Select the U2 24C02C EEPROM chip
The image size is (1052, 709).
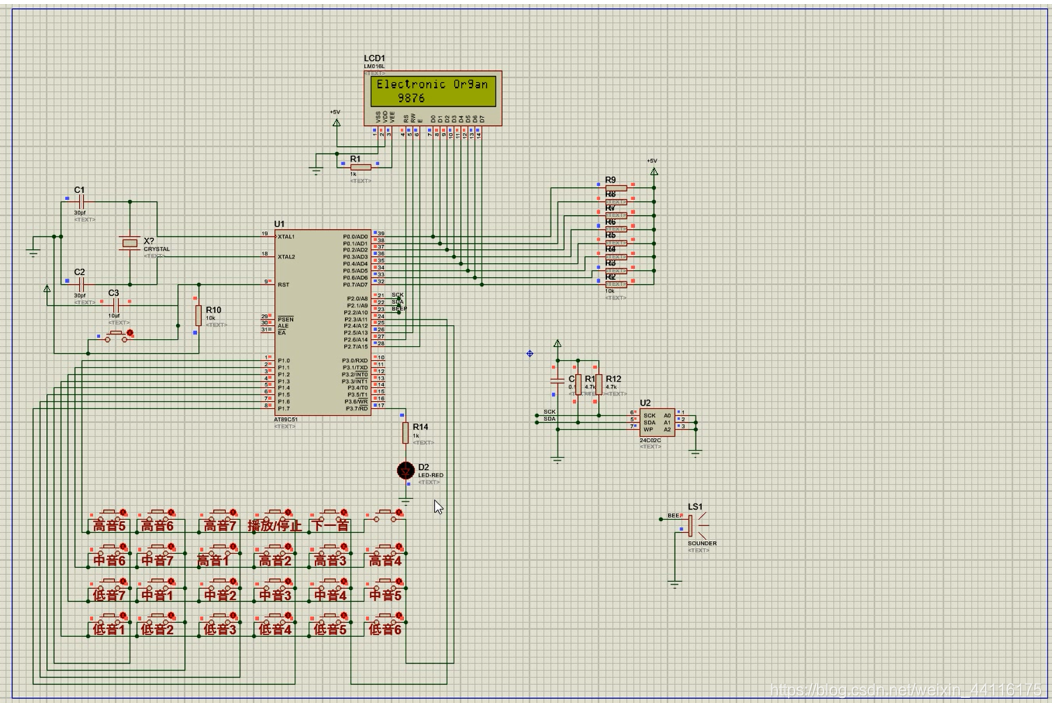click(658, 423)
